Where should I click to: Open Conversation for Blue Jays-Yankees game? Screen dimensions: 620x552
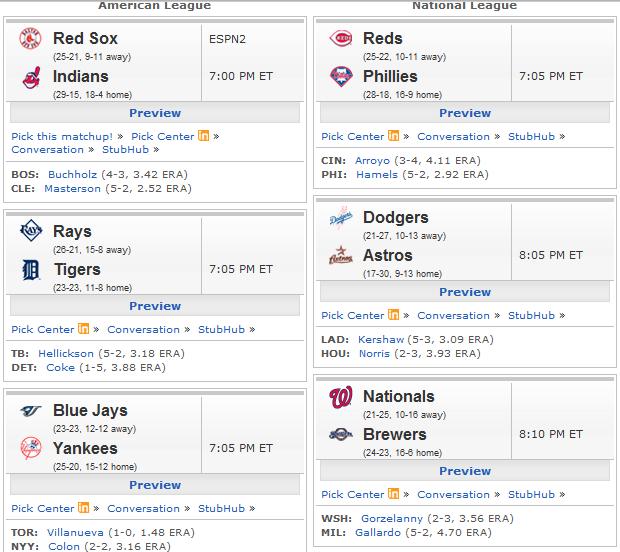[144, 509]
